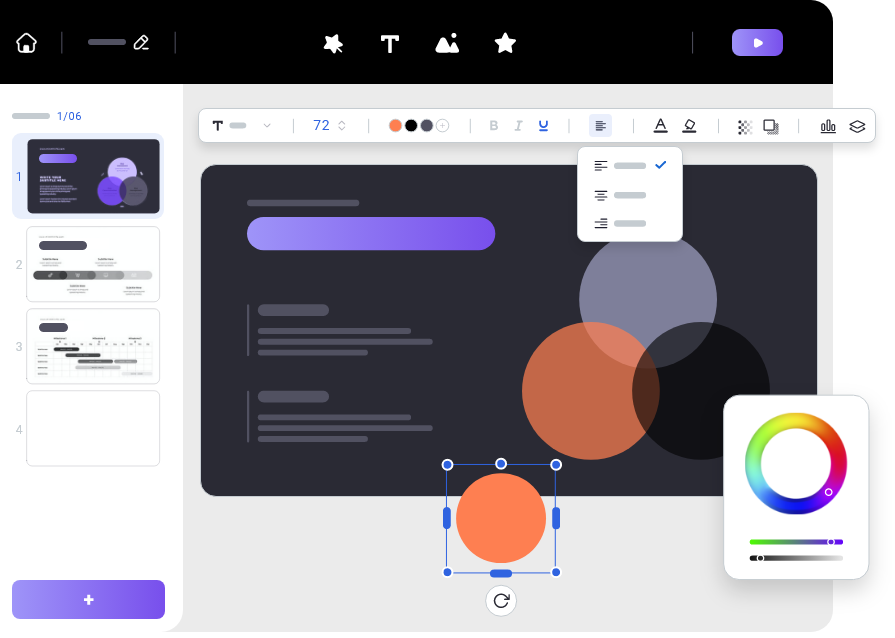The height and width of the screenshot is (638, 895).
Task: Add a new slide with the plus button
Action: [x=88, y=599]
